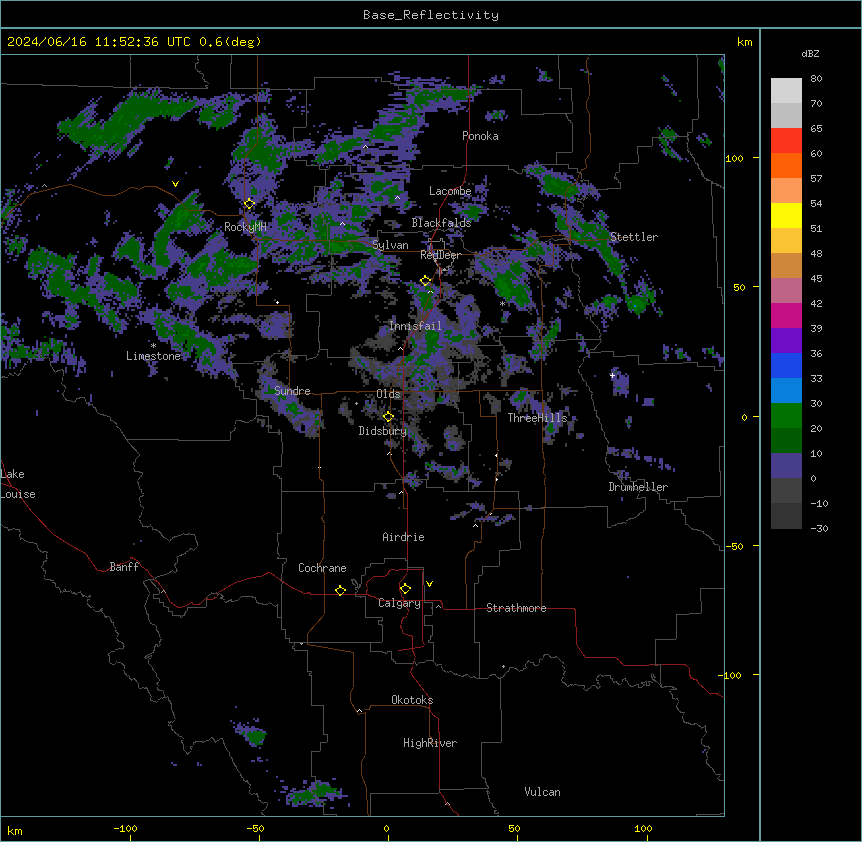Click the Vulcan town label

click(x=542, y=792)
